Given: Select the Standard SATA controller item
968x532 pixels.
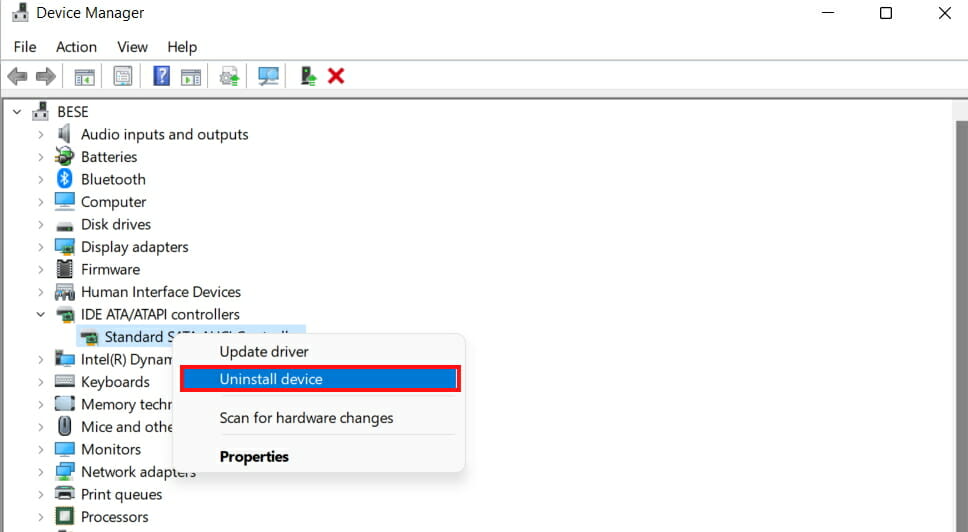Looking at the screenshot, I should pyautogui.click(x=191, y=337).
